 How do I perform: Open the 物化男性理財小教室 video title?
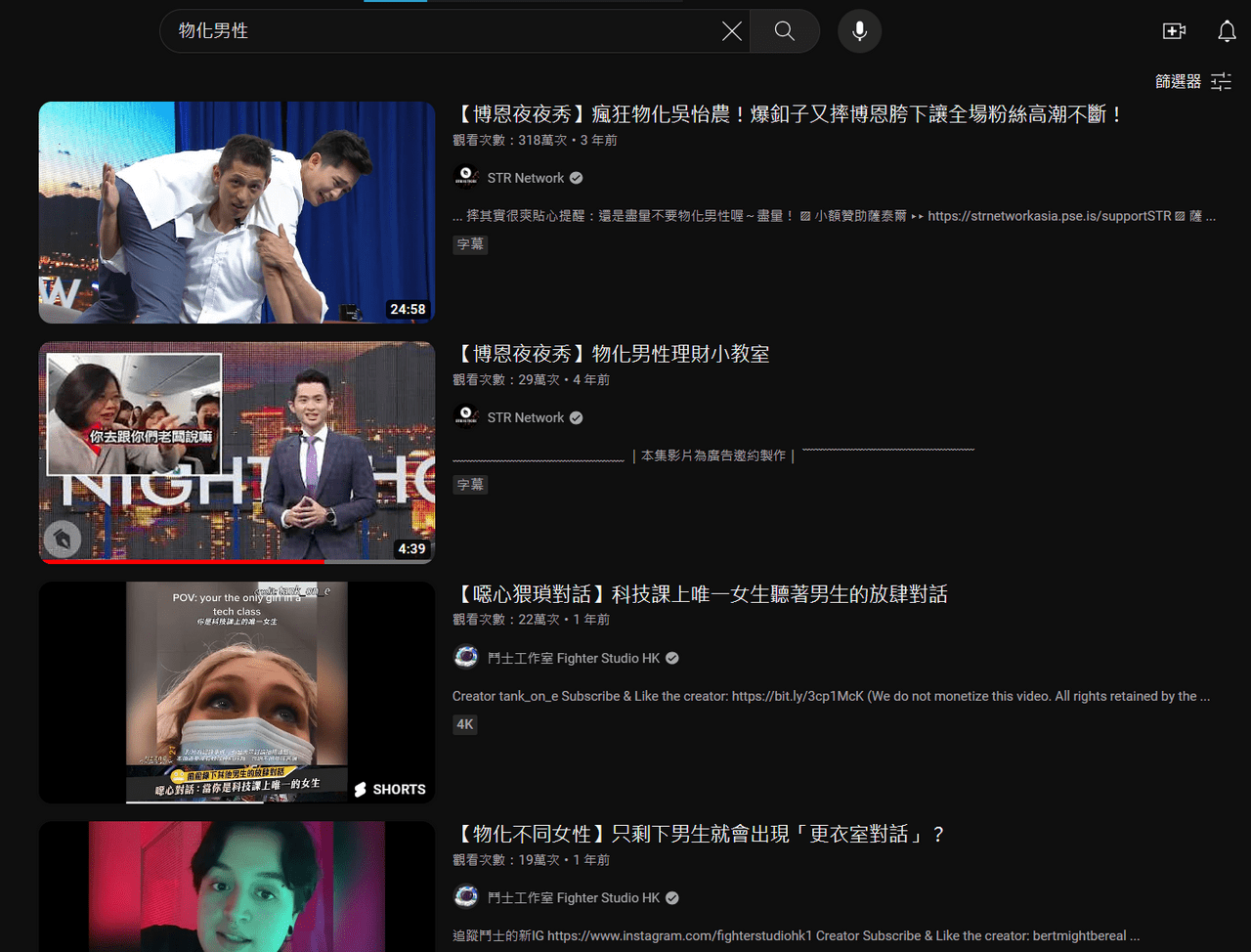(x=612, y=354)
